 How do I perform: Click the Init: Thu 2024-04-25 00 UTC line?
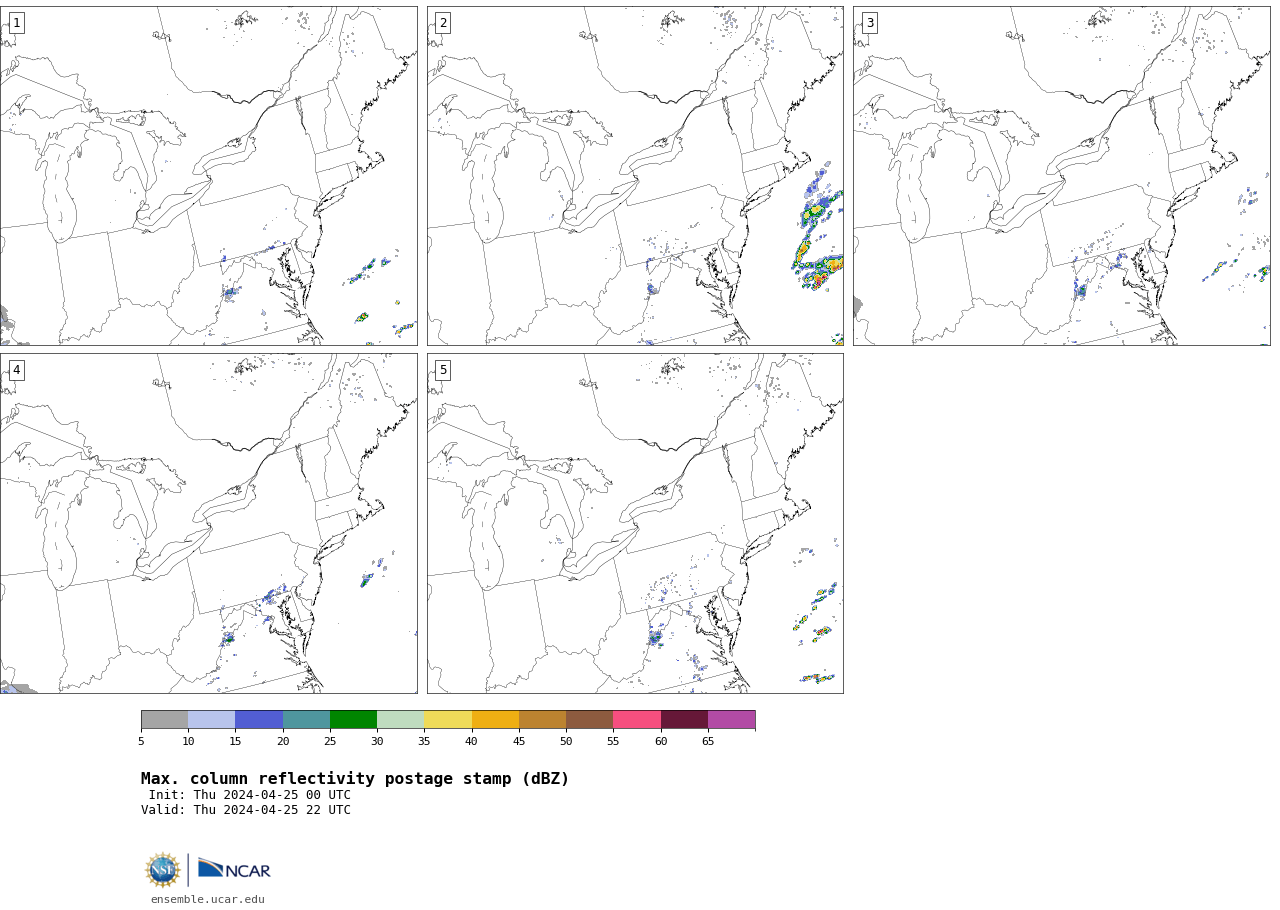[x=250, y=795]
